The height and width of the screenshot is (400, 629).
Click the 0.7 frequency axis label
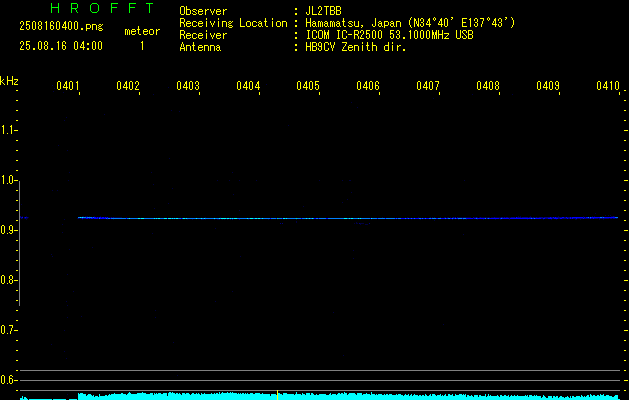coord(8,330)
